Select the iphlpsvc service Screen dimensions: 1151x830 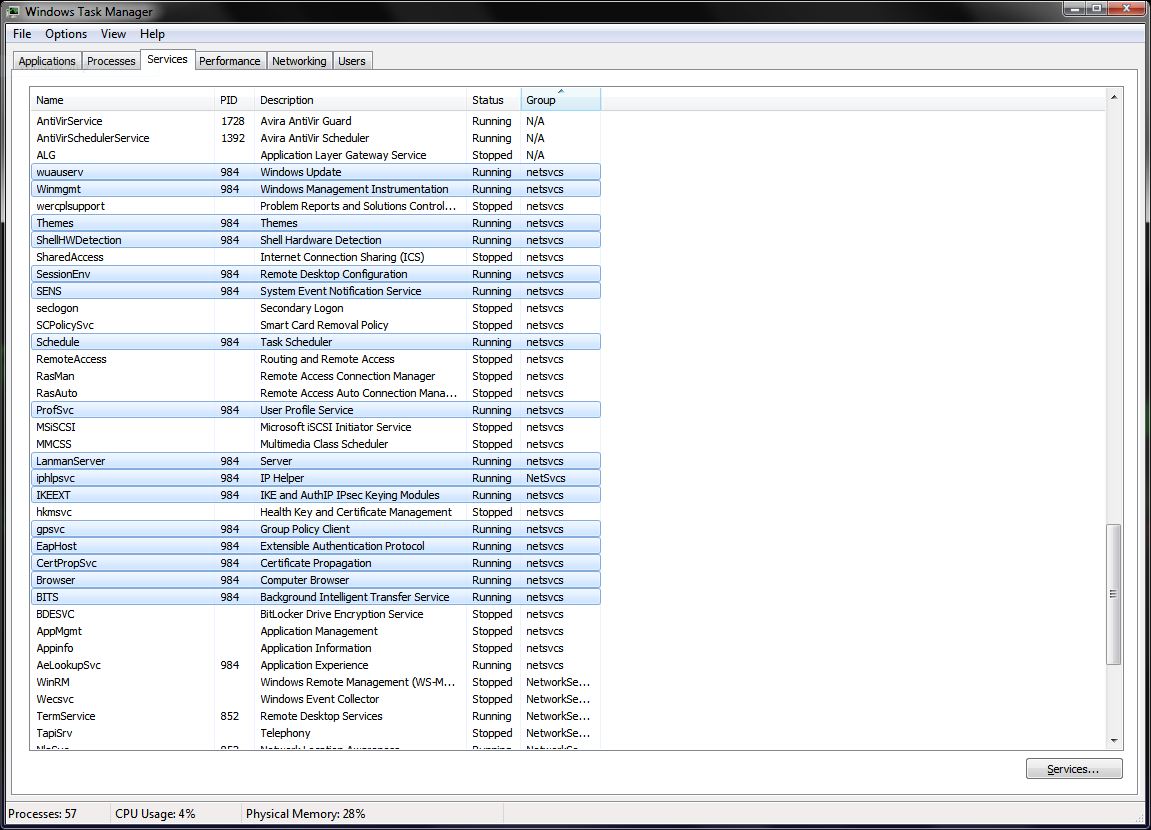coord(316,478)
